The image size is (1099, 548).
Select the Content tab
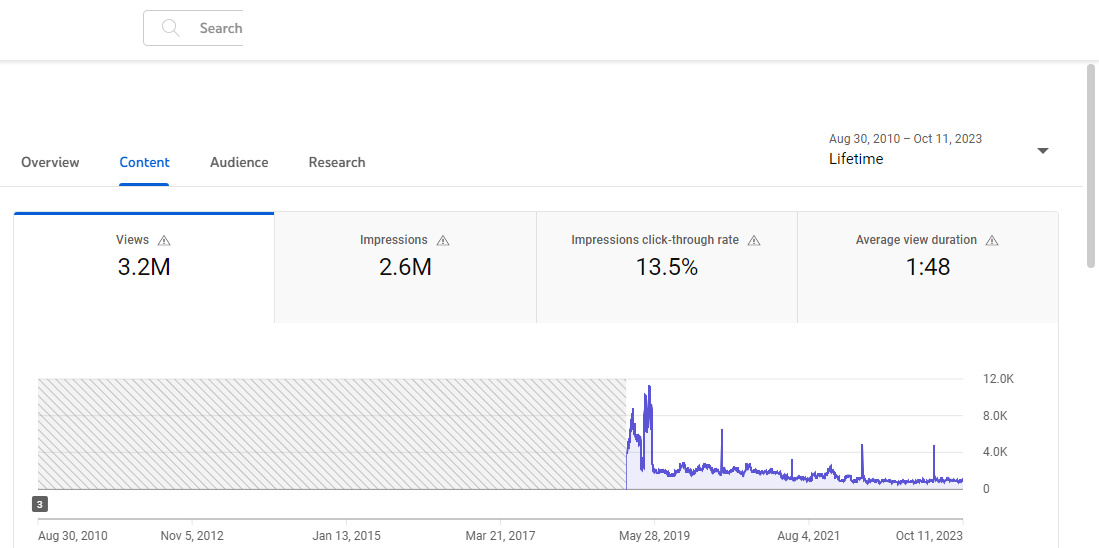144,163
